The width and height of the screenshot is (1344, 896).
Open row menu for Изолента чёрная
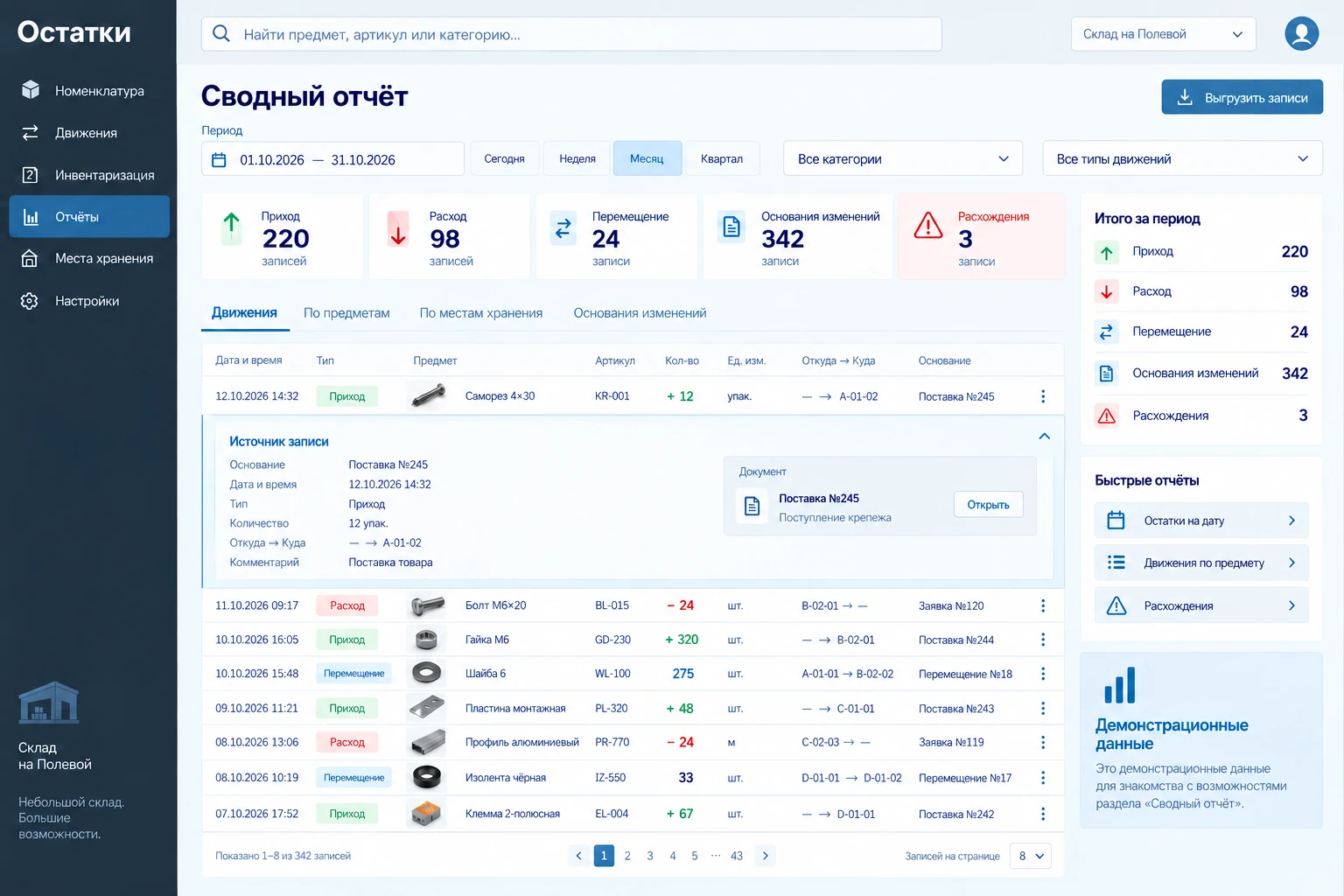coord(1043,778)
